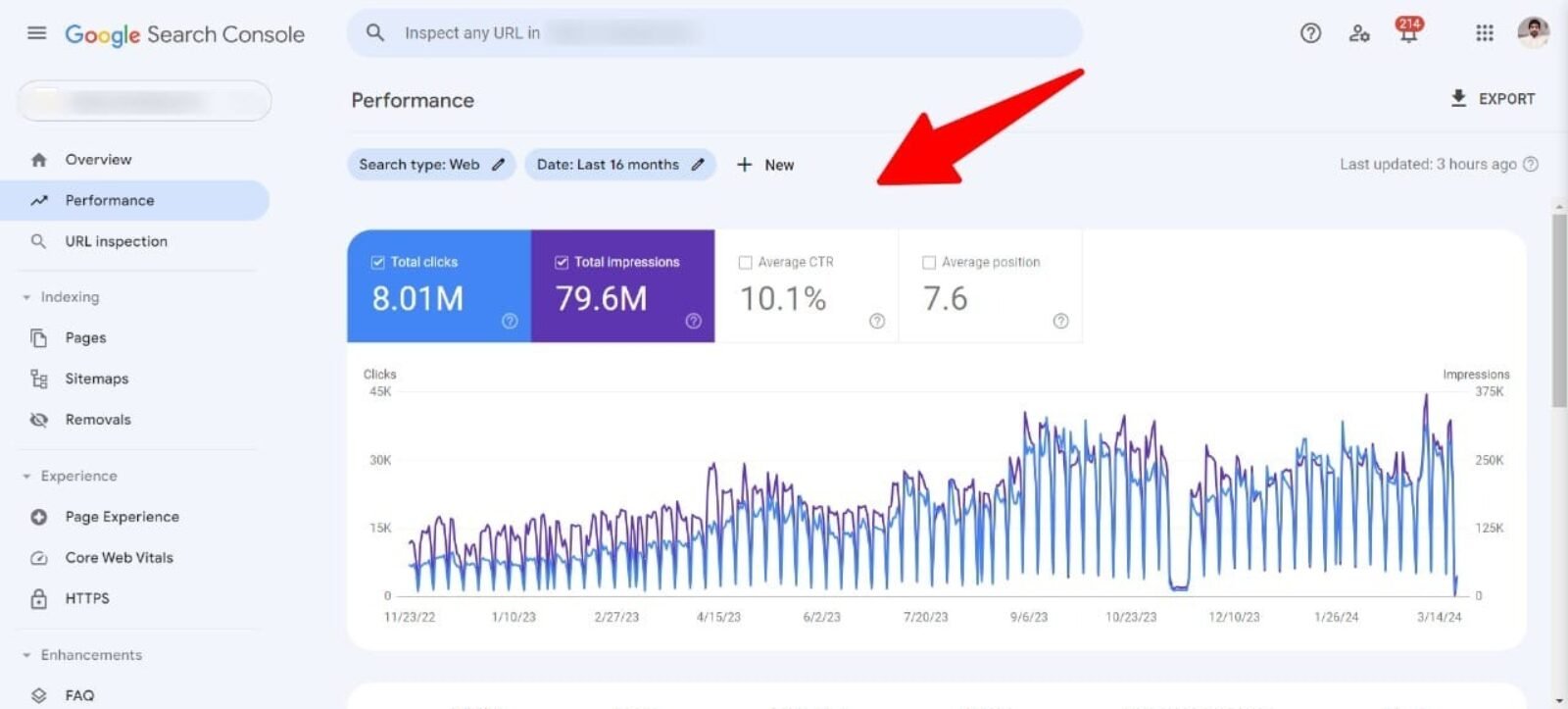This screenshot has width=1568, height=709.
Task: Click the EXPORT button
Action: 1493,99
